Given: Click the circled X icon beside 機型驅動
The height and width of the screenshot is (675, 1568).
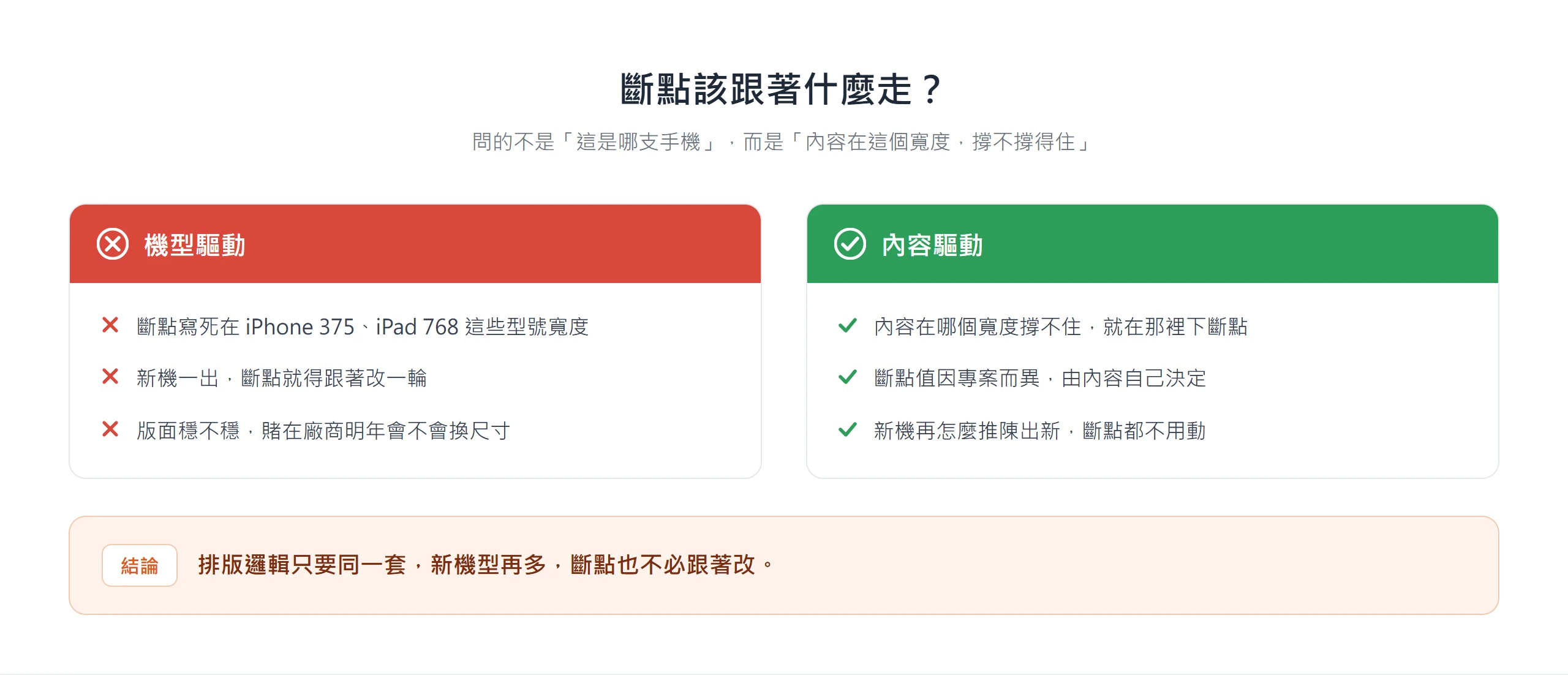Looking at the screenshot, I should 113,244.
